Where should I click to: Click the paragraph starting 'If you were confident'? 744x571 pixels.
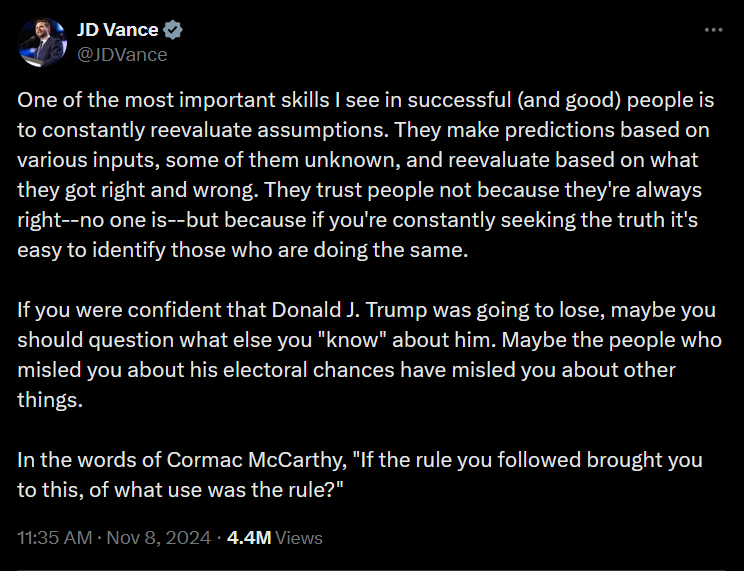(x=369, y=355)
